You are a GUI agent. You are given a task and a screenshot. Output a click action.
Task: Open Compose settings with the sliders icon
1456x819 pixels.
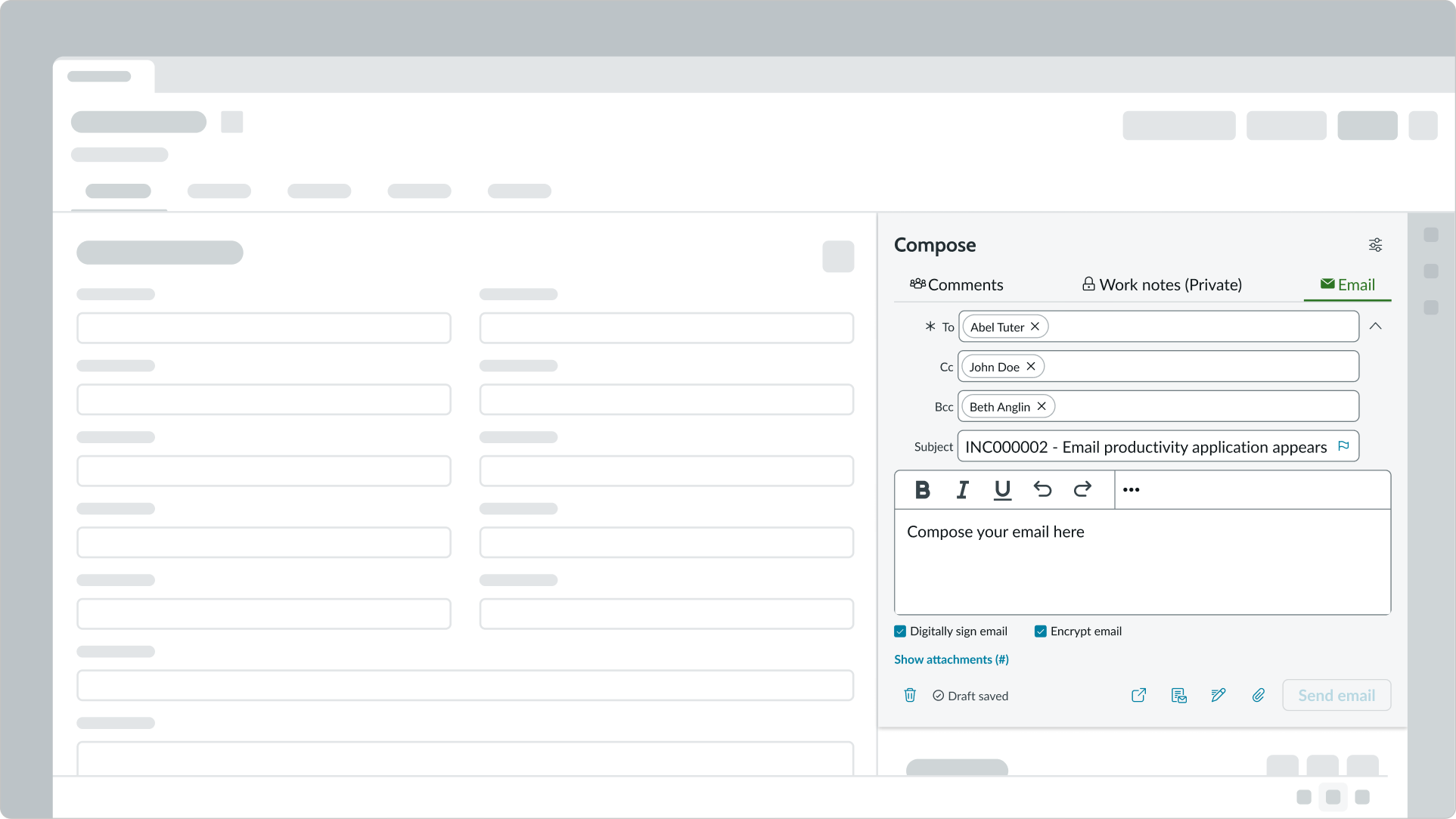(x=1375, y=245)
